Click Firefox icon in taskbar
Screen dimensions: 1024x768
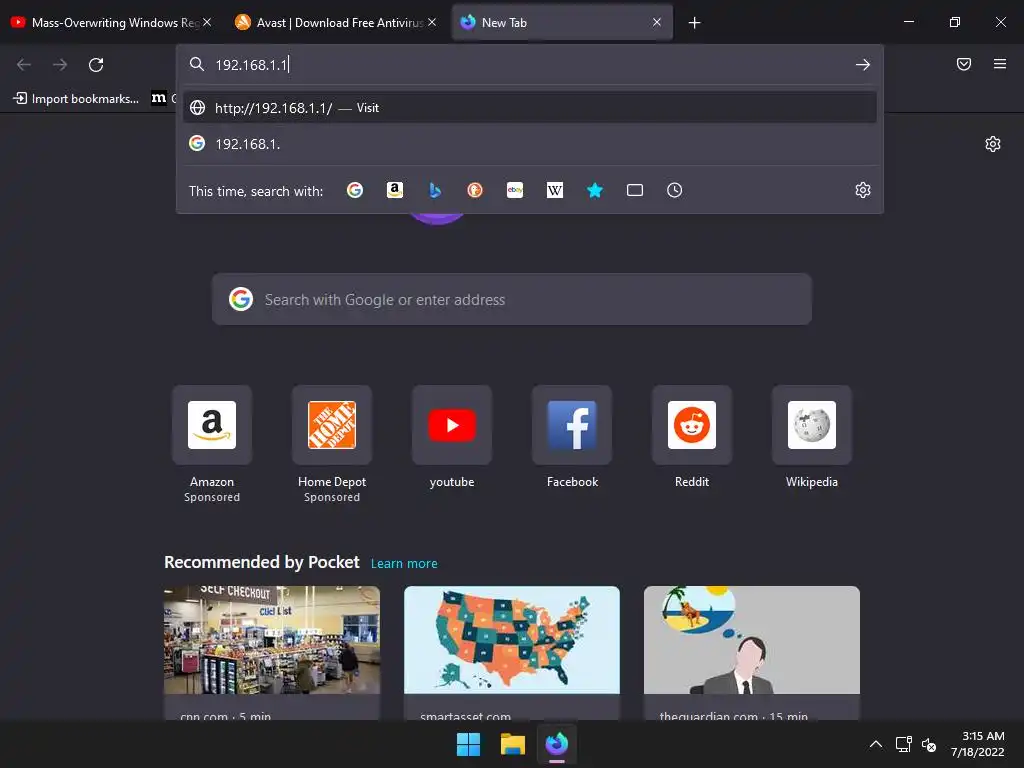coord(556,744)
